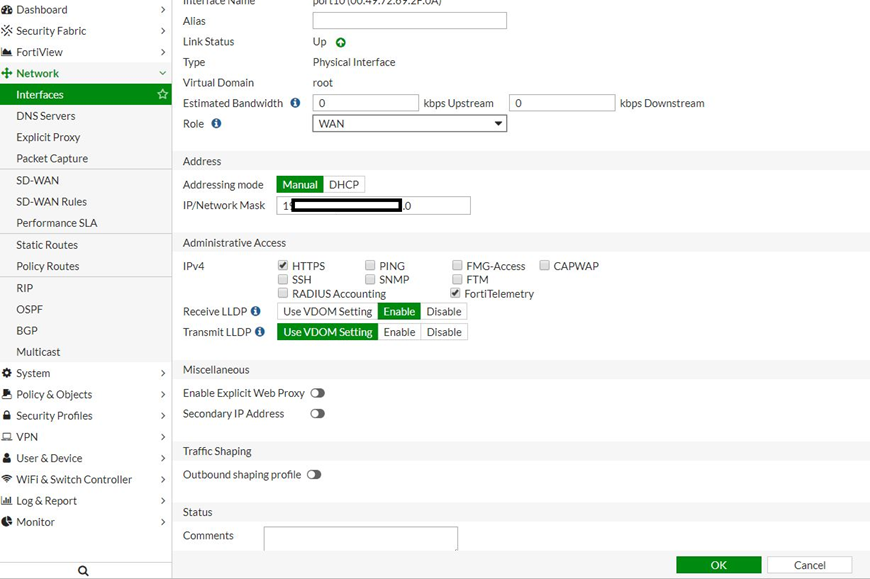Enable the PING checkbox
This screenshot has height=579, width=870.
point(370,266)
